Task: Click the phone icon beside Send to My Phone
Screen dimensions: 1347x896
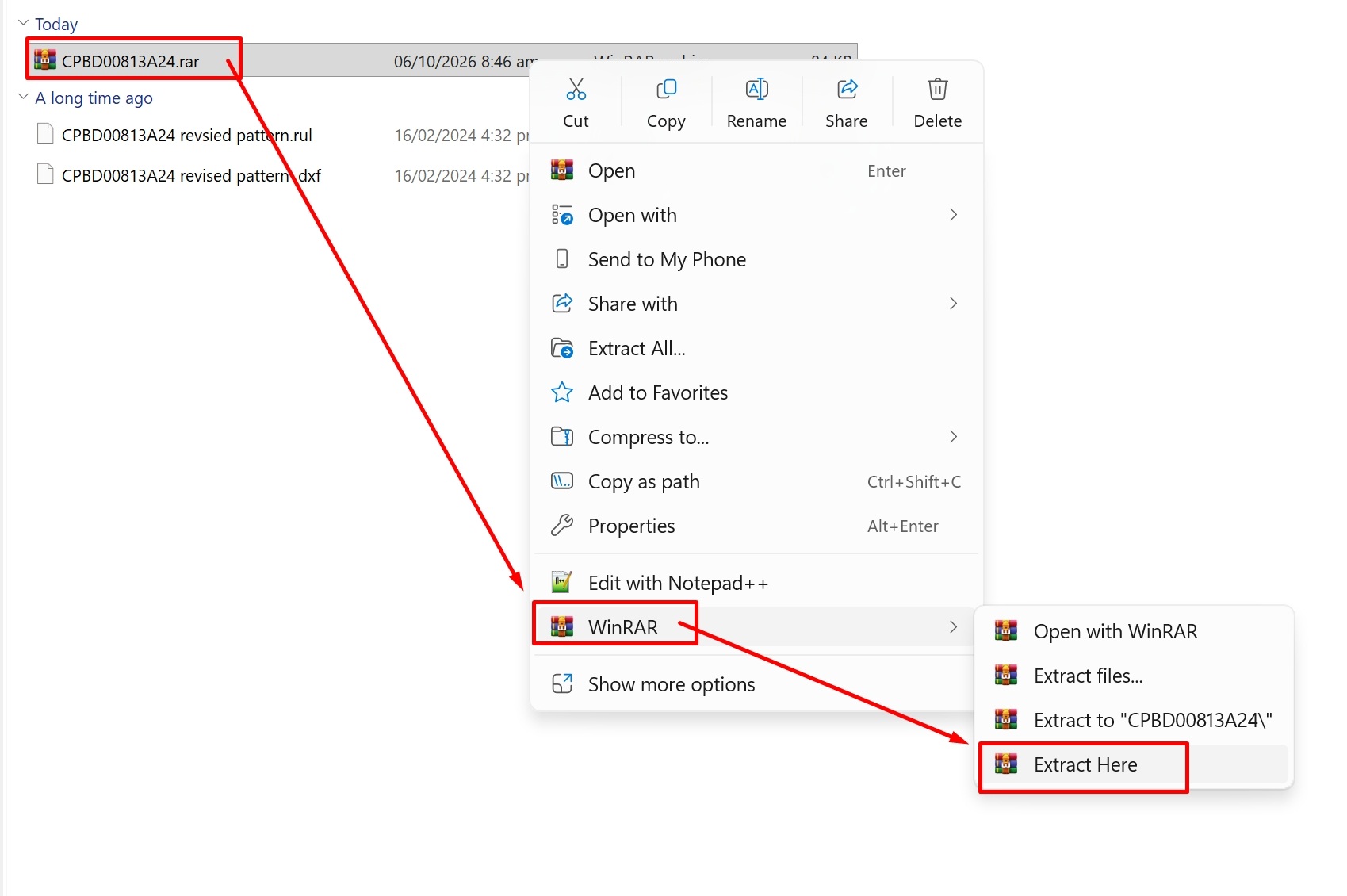Action: click(562, 259)
